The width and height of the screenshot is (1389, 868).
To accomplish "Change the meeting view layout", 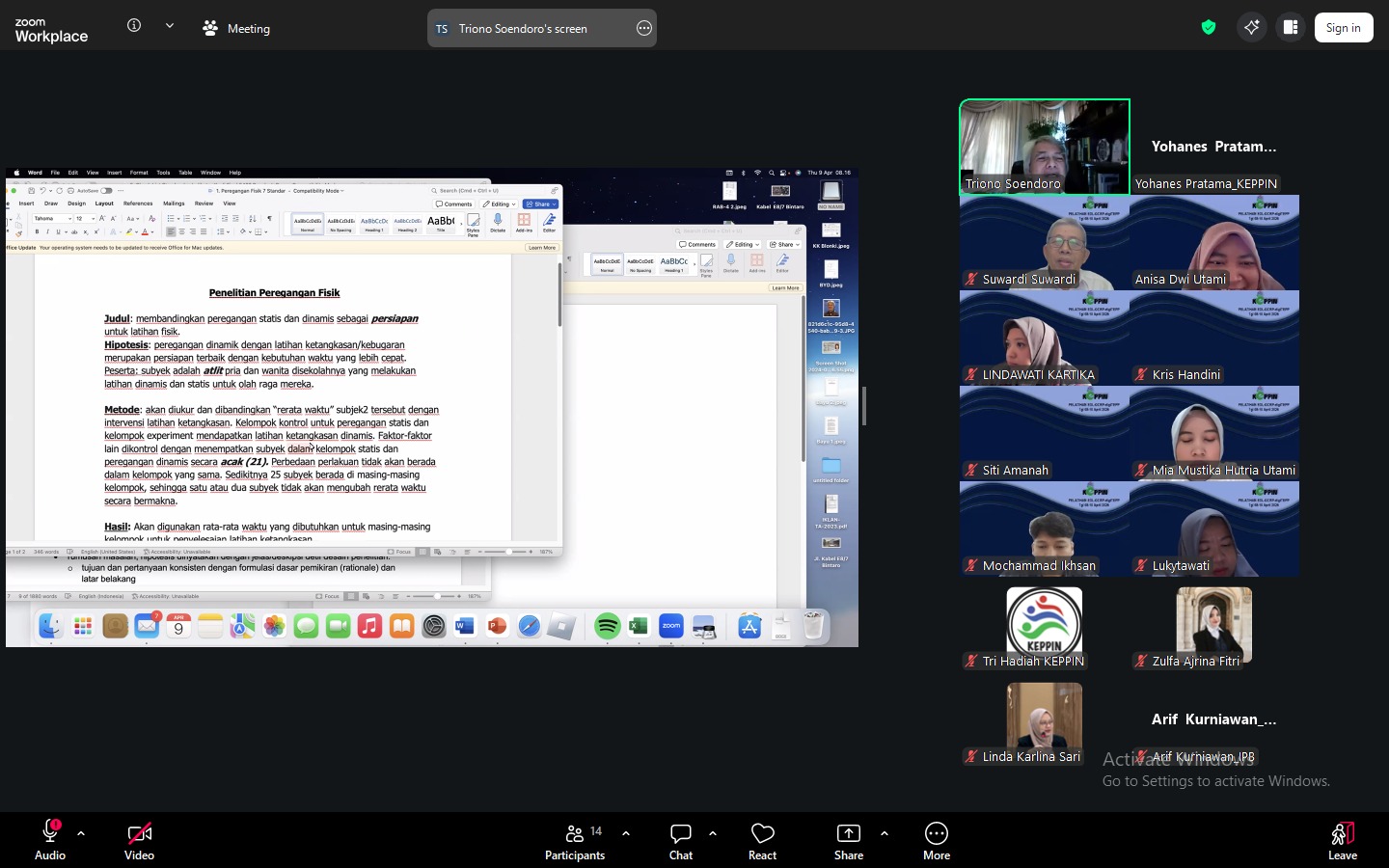I will coord(1291,28).
